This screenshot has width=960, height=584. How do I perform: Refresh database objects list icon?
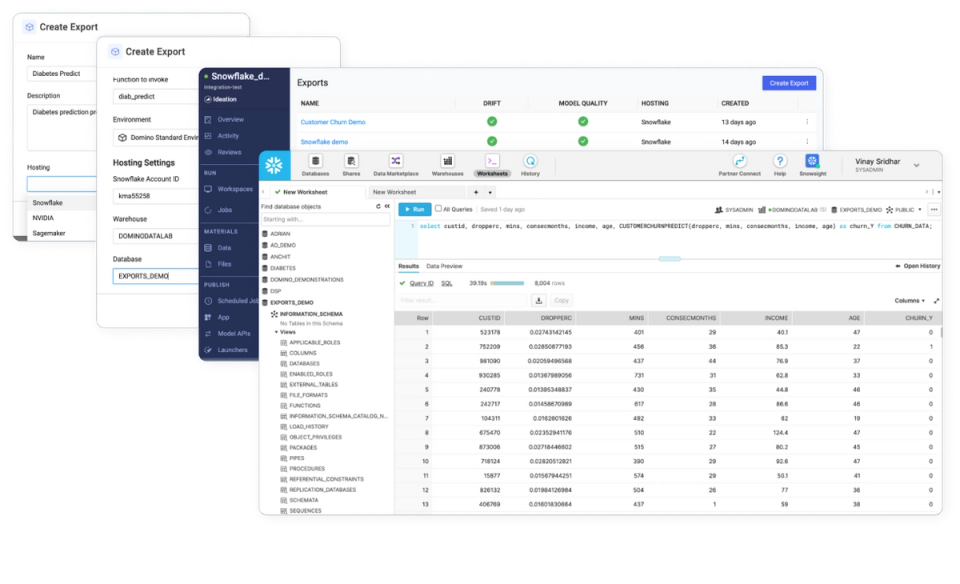pos(378,206)
